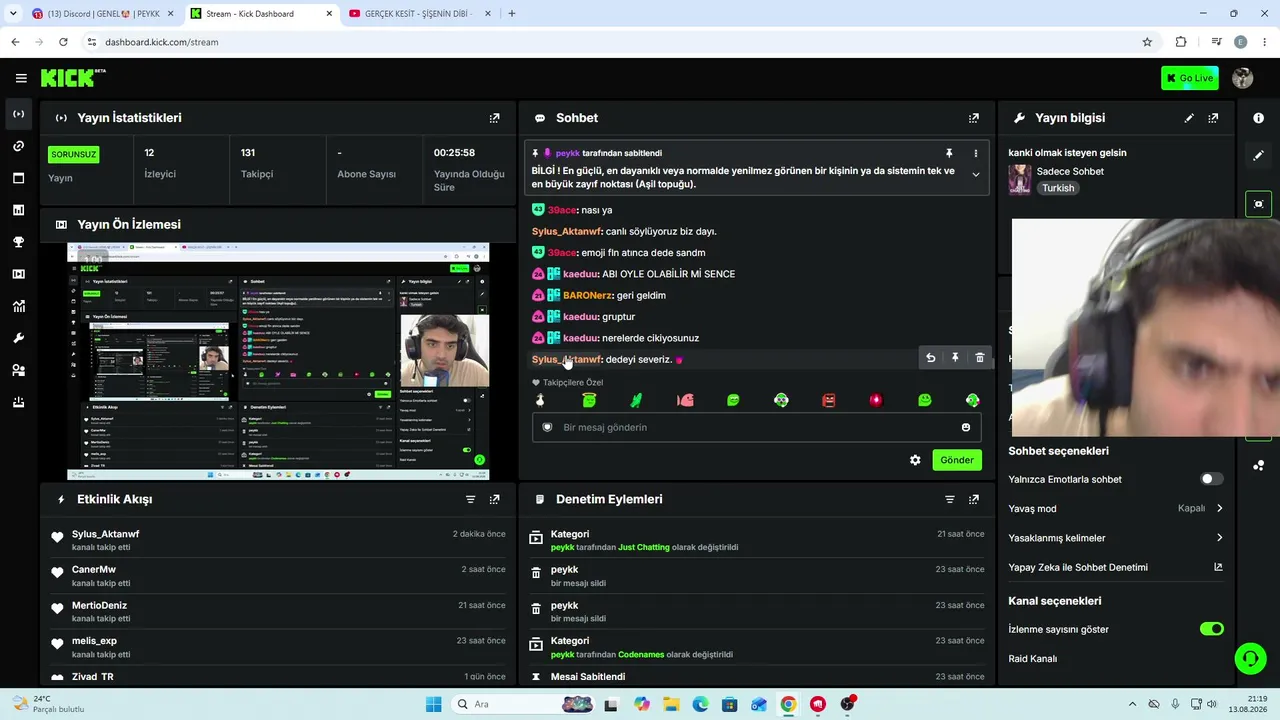Screen dimensions: 1280x720
Task: Pop out the Etkinlik Akışı panel
Action: [x=494, y=499]
